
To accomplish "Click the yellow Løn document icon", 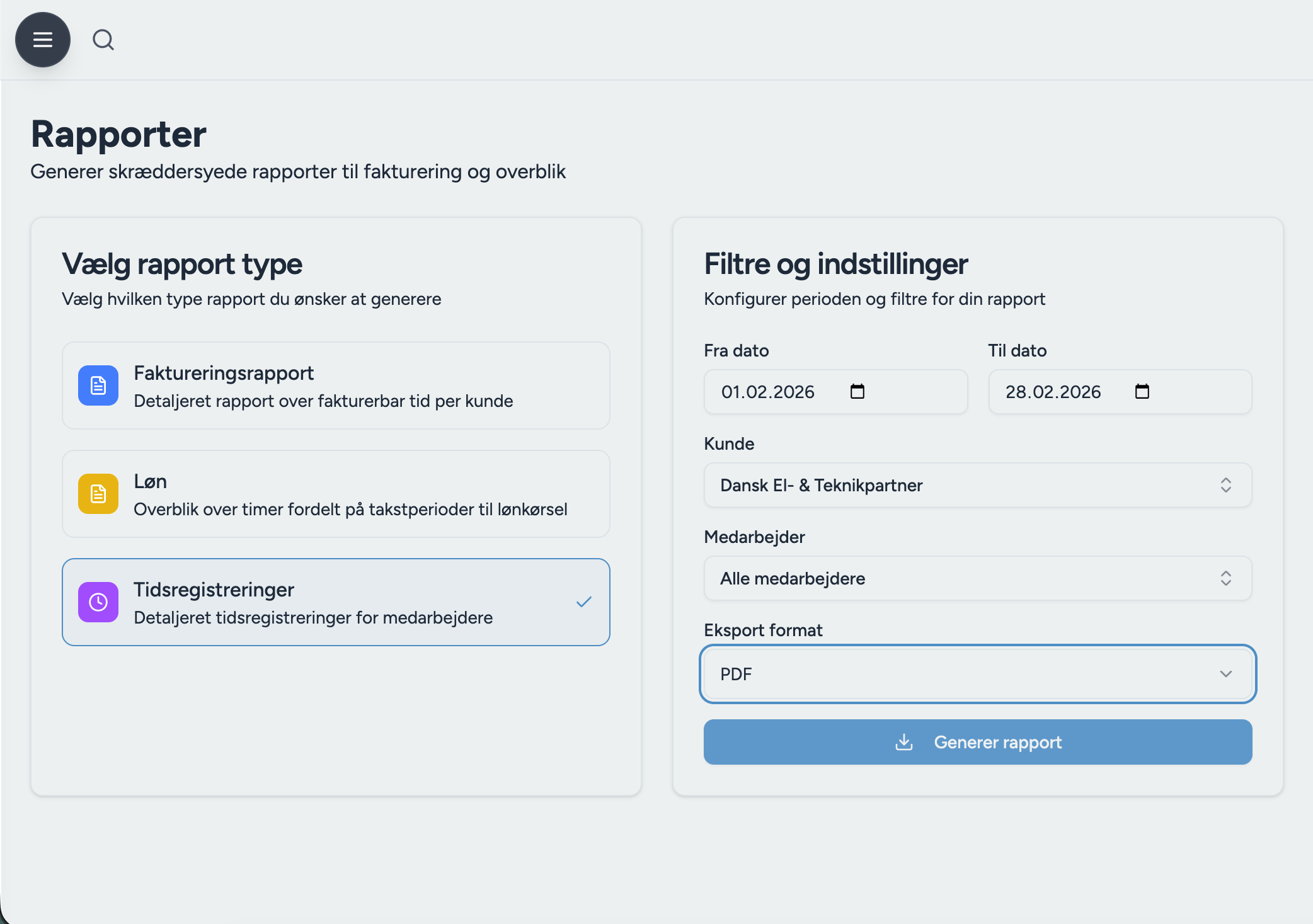I will 98,494.
